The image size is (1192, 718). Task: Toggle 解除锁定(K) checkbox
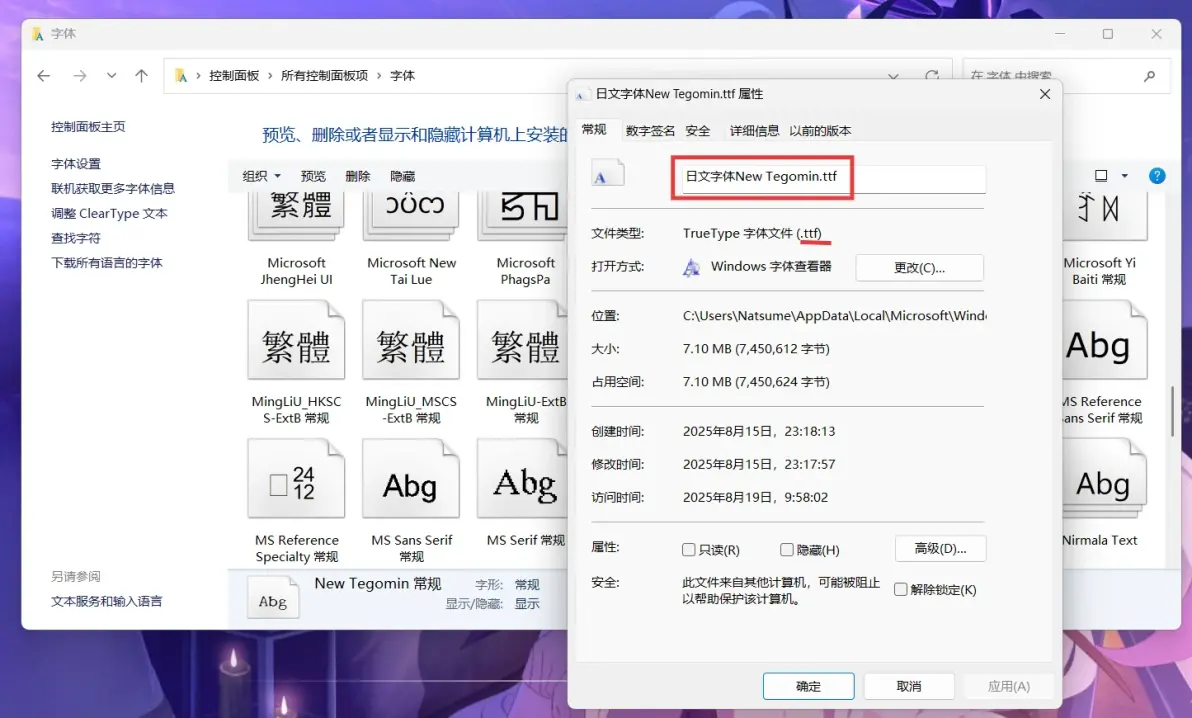901,589
